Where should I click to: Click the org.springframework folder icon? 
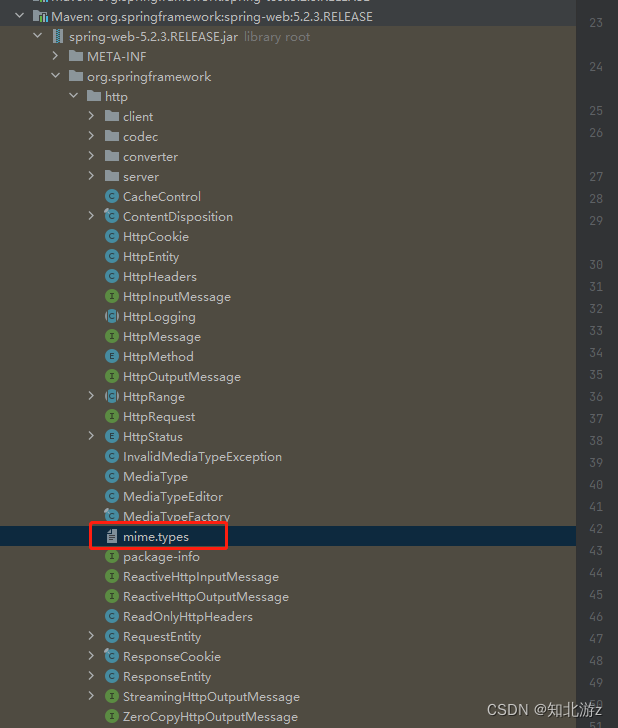click(x=76, y=76)
